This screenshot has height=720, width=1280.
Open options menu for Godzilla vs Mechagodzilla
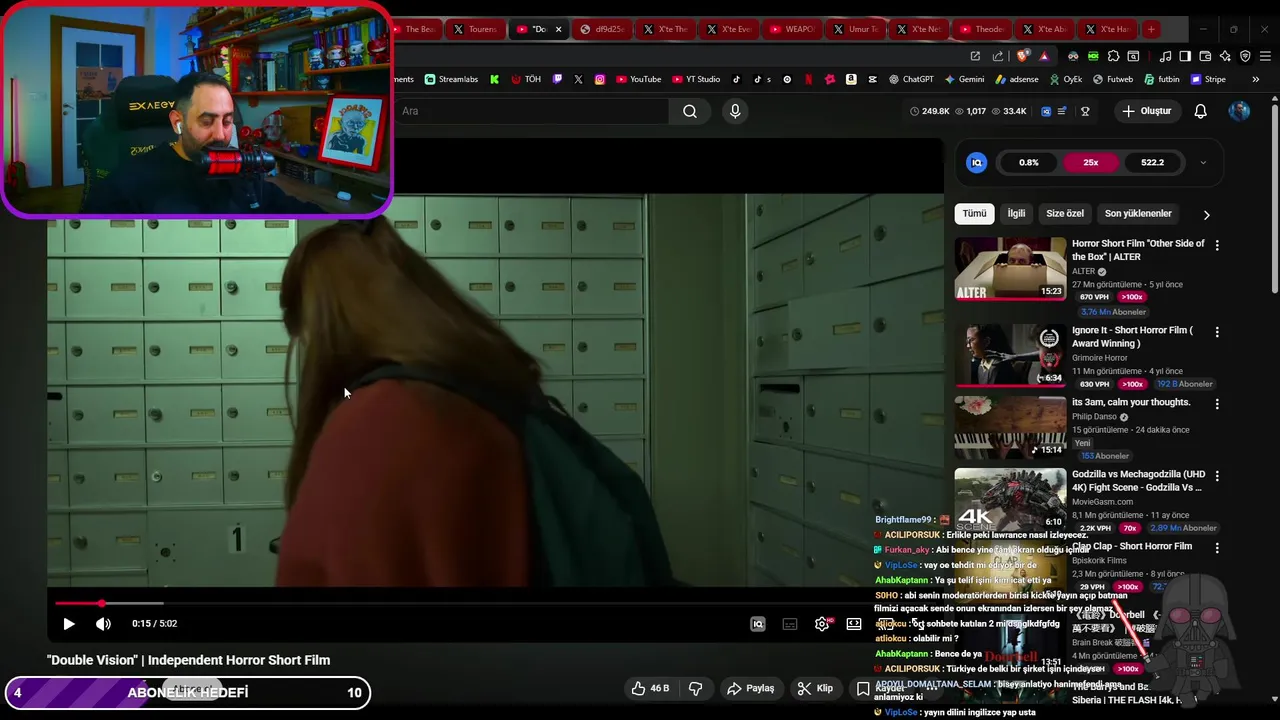pos(1217,476)
